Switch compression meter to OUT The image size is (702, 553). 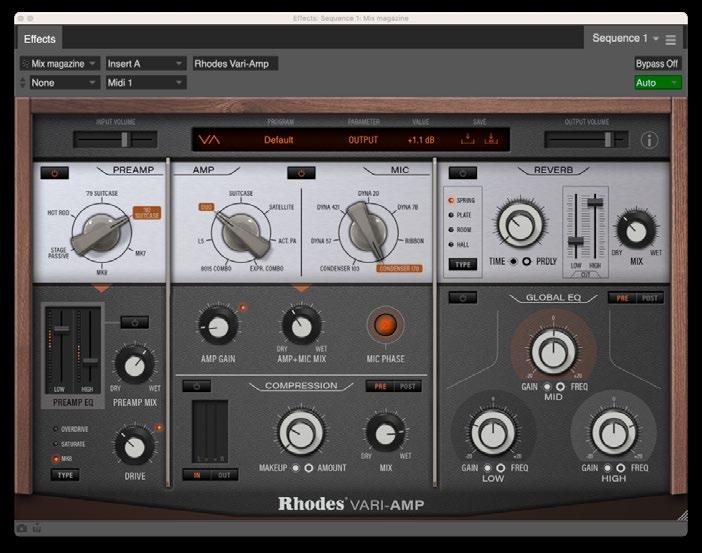pos(224,475)
